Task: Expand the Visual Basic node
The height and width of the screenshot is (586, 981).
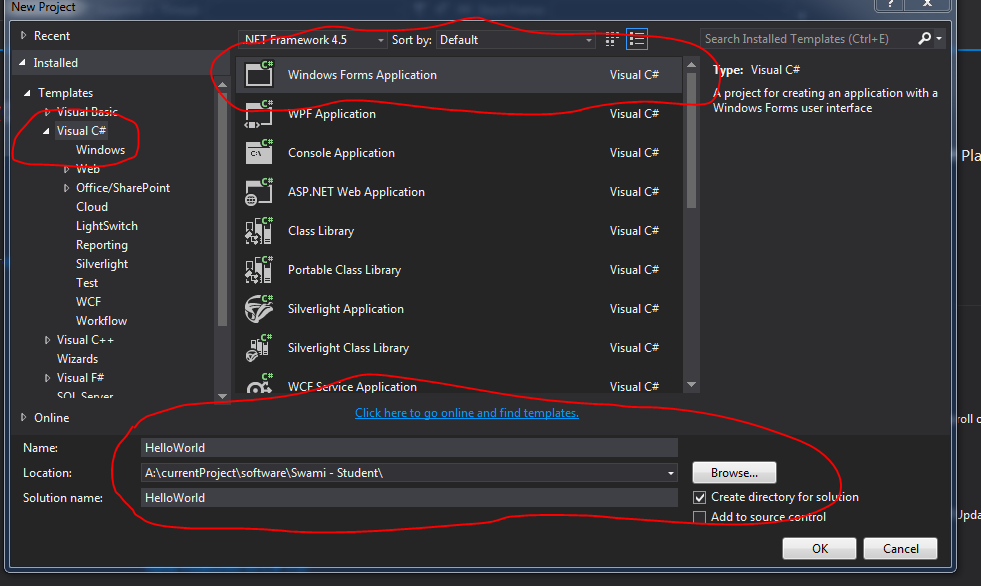Action: tap(48, 112)
